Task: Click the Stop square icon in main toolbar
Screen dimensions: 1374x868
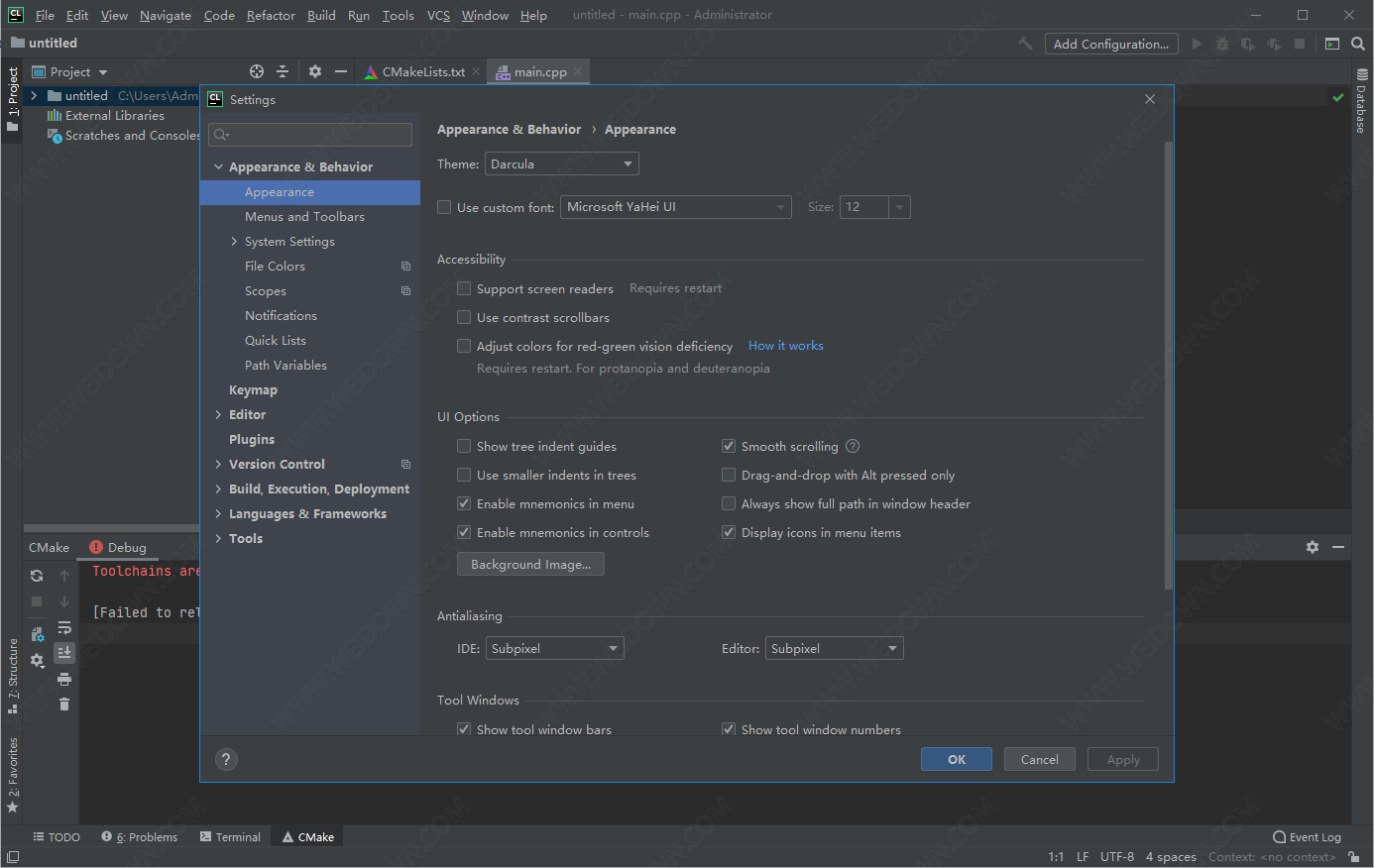Action: [1300, 44]
